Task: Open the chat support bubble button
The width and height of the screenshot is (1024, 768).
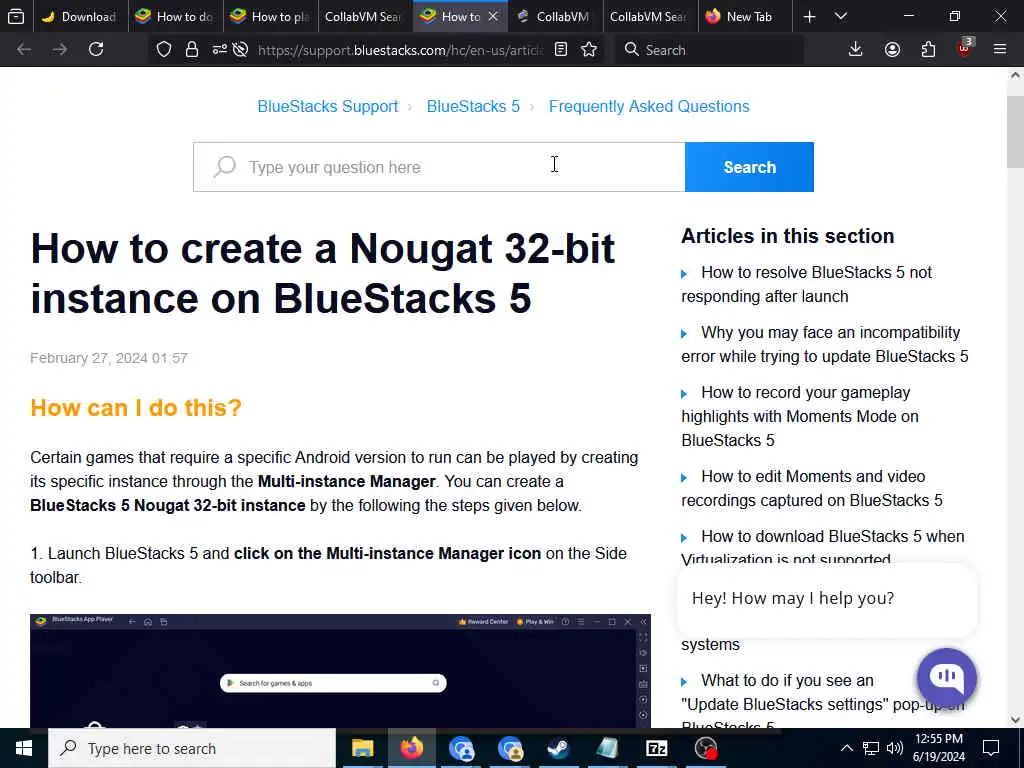Action: [947, 678]
